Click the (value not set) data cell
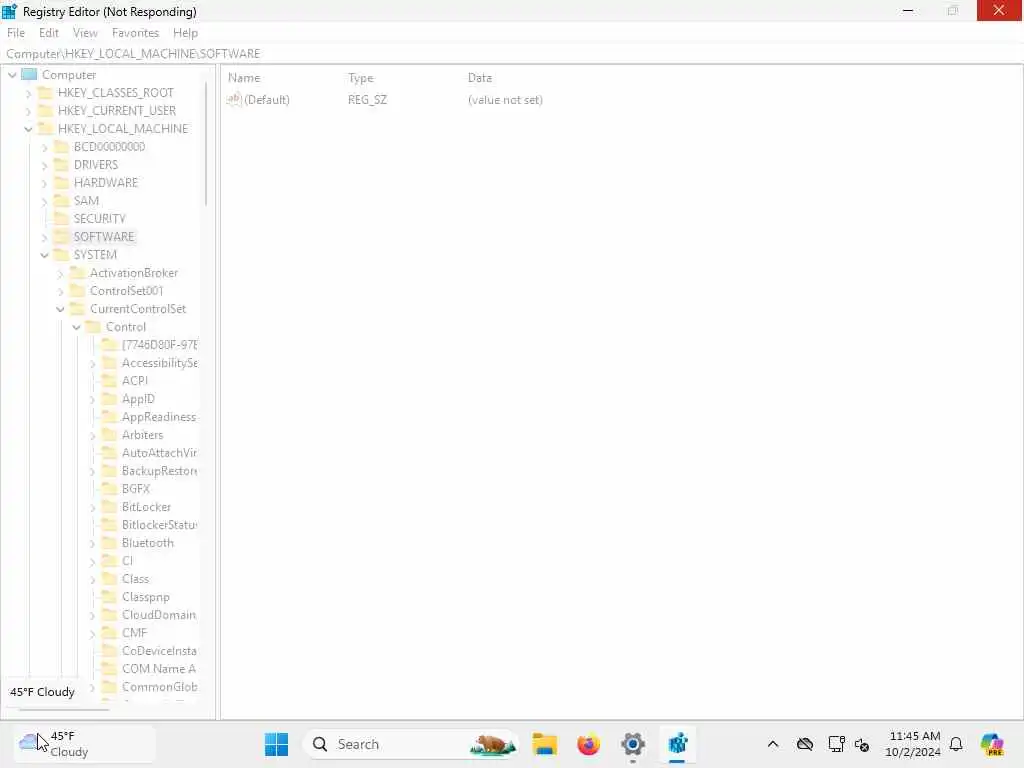Image resolution: width=1024 pixels, height=768 pixels. pos(505,100)
